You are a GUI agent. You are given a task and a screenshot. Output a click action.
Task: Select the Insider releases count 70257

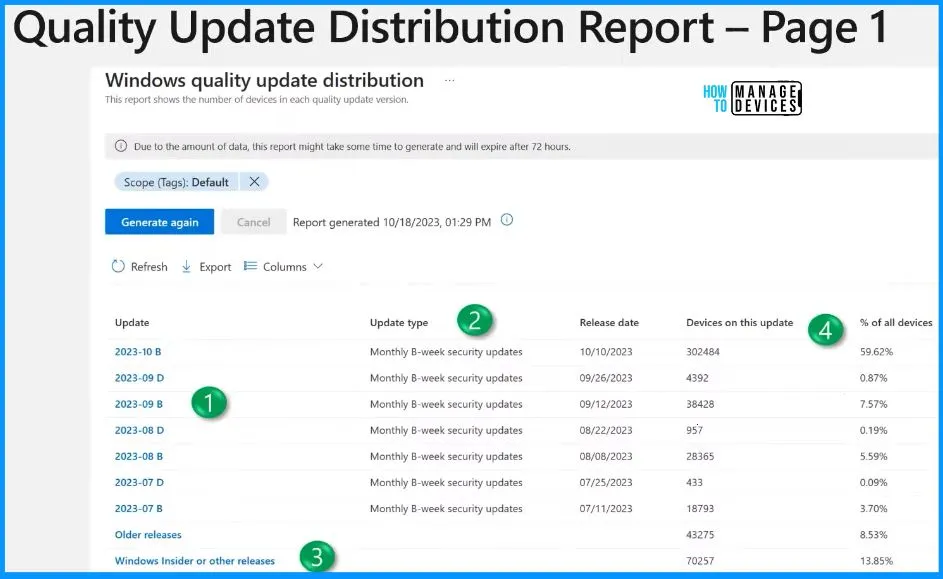(700, 560)
